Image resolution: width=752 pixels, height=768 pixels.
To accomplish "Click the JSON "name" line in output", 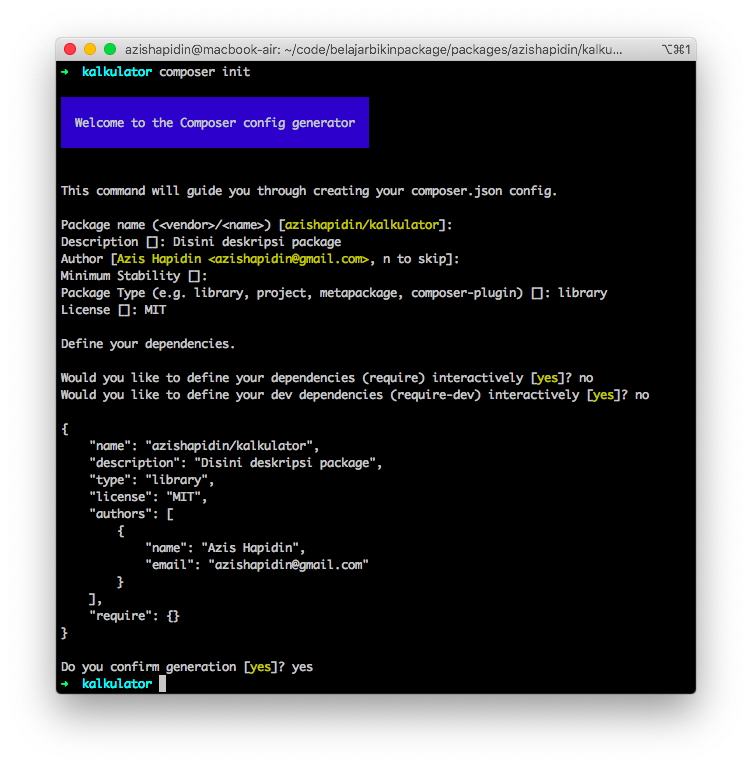I will (204, 446).
